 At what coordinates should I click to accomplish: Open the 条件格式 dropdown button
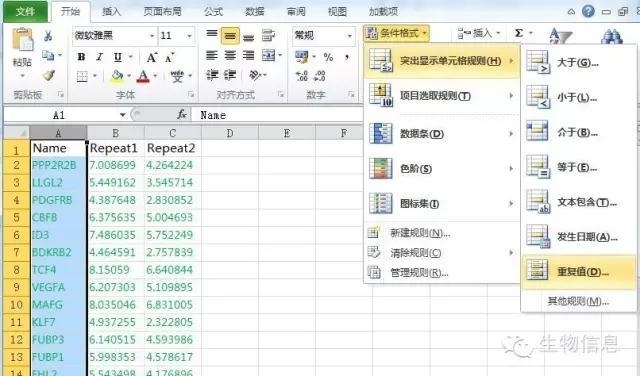coord(396,33)
